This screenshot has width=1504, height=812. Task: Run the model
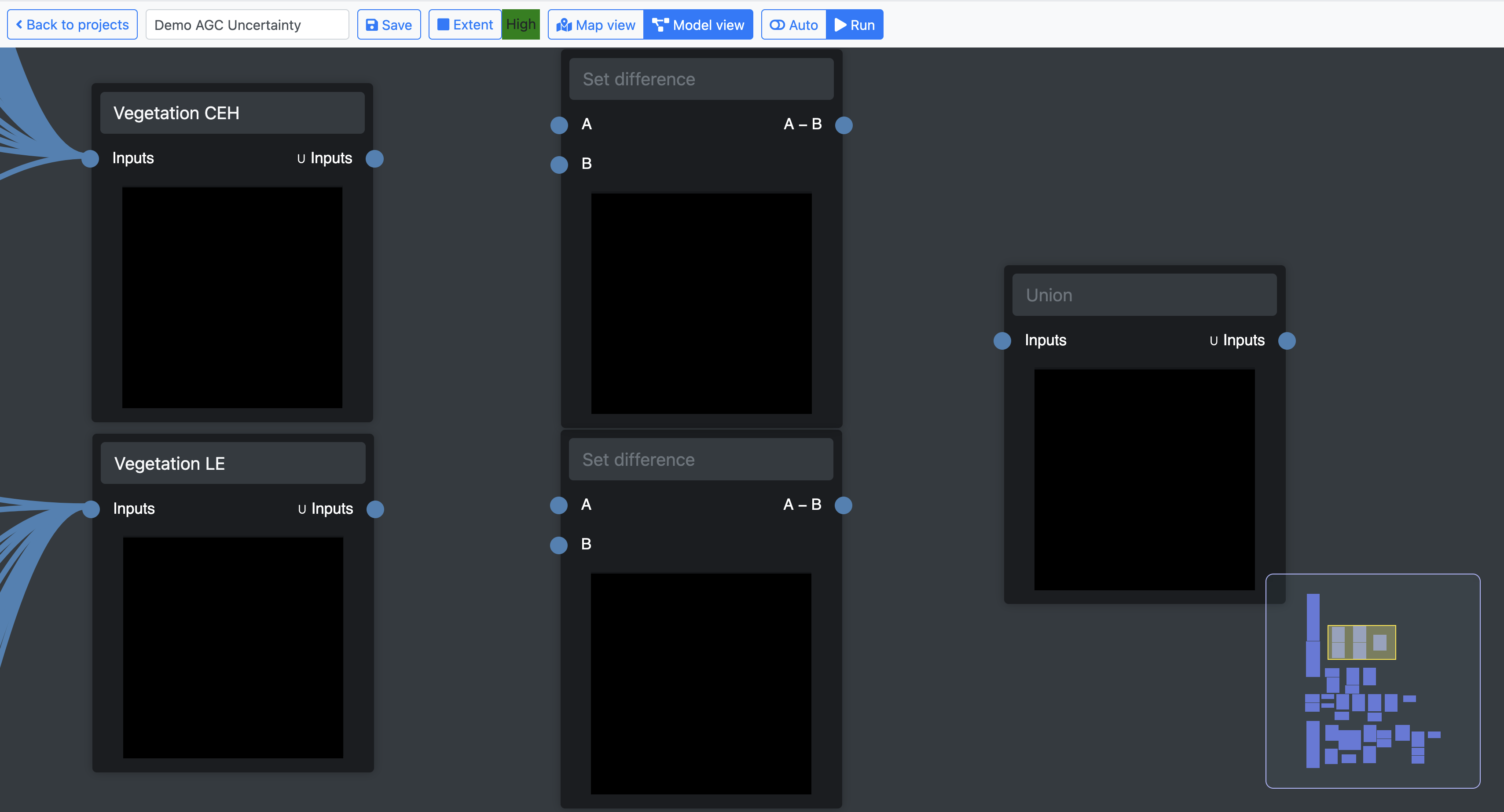[x=854, y=25]
